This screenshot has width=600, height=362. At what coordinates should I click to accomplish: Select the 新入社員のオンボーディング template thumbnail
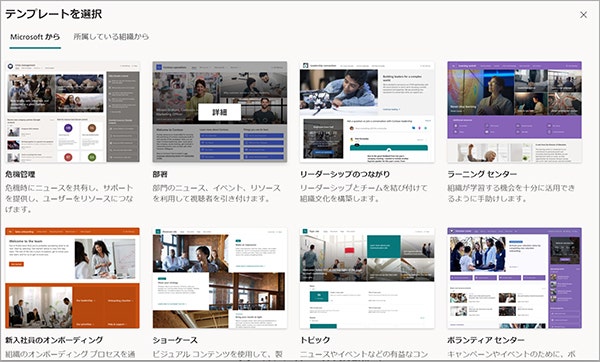72,278
